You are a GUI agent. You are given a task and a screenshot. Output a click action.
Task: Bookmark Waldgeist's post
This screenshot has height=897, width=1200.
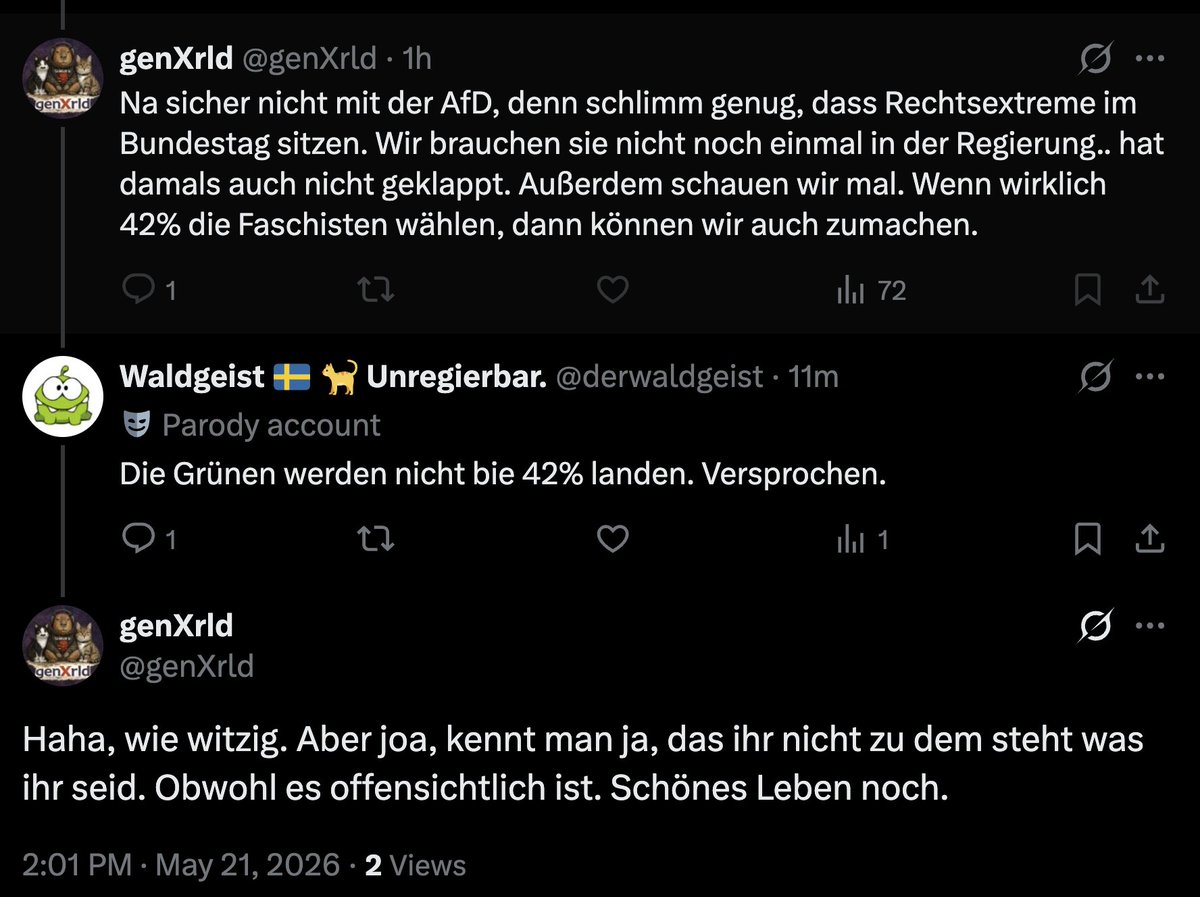point(1087,540)
